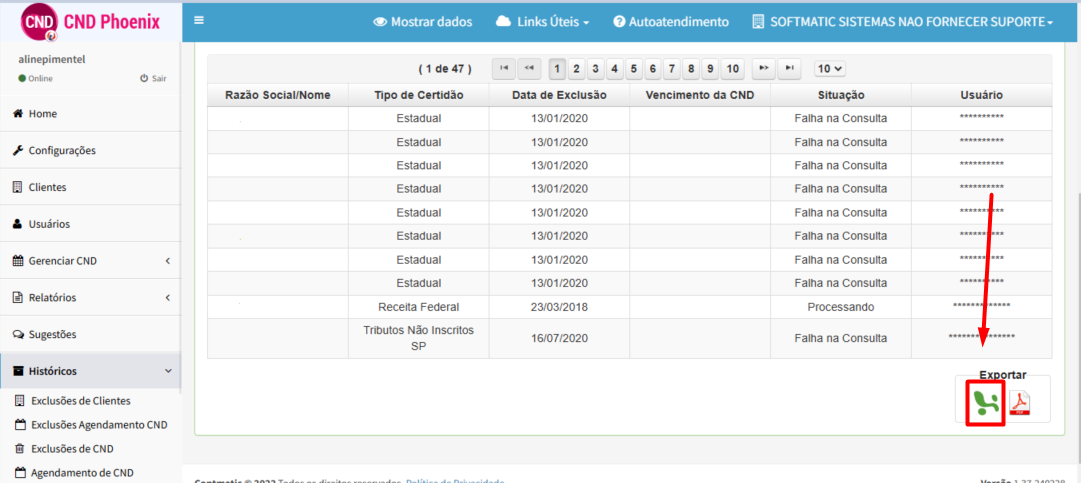Select page 4 in paginator
This screenshot has height=483, width=1081.
pos(614,68)
